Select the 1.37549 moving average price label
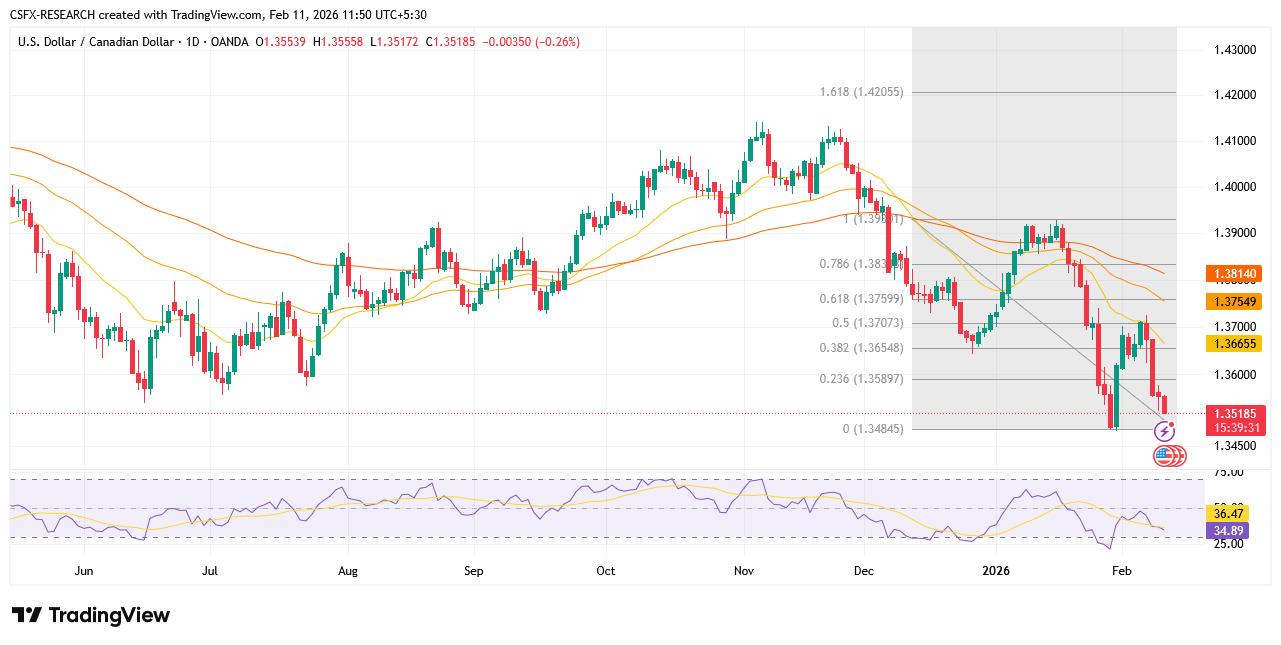The height and width of the screenshot is (645, 1281). (x=1237, y=301)
